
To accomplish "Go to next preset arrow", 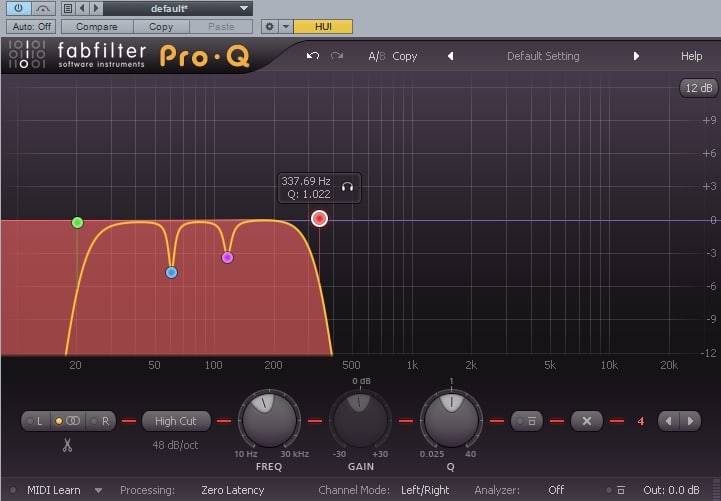I will (x=636, y=56).
